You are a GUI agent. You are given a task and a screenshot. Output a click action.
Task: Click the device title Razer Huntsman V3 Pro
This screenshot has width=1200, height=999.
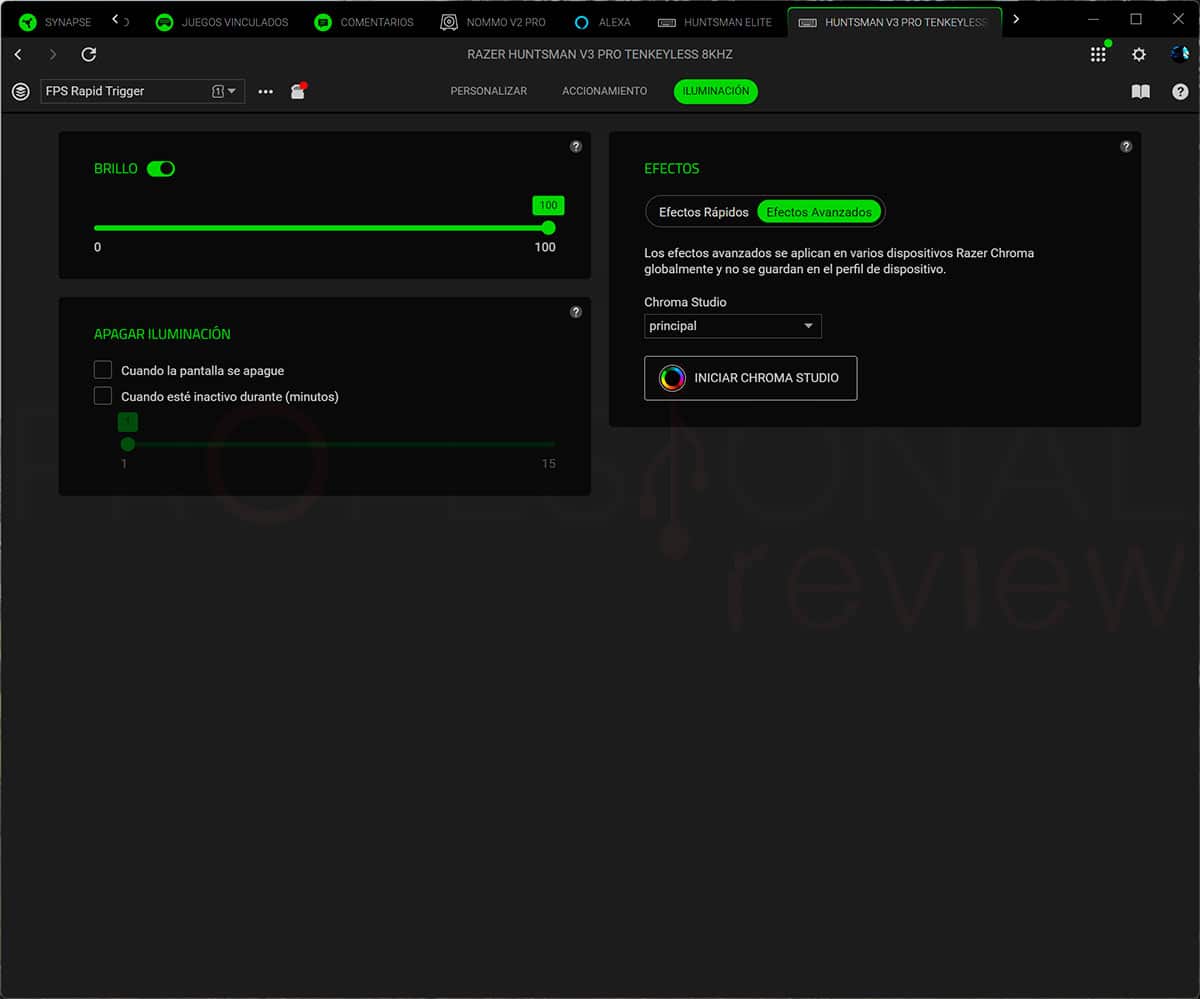click(600, 54)
